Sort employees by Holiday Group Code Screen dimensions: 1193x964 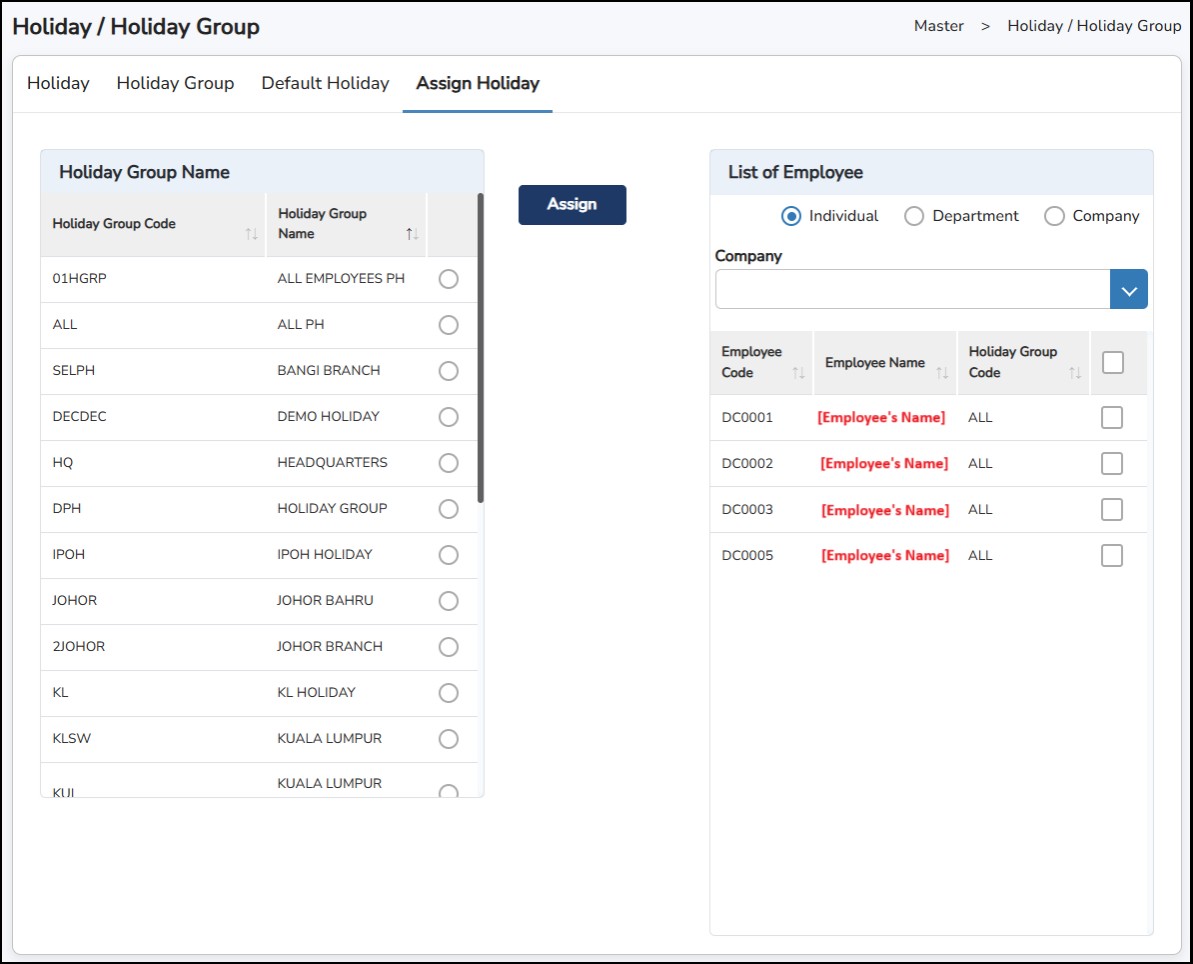(x=1075, y=373)
